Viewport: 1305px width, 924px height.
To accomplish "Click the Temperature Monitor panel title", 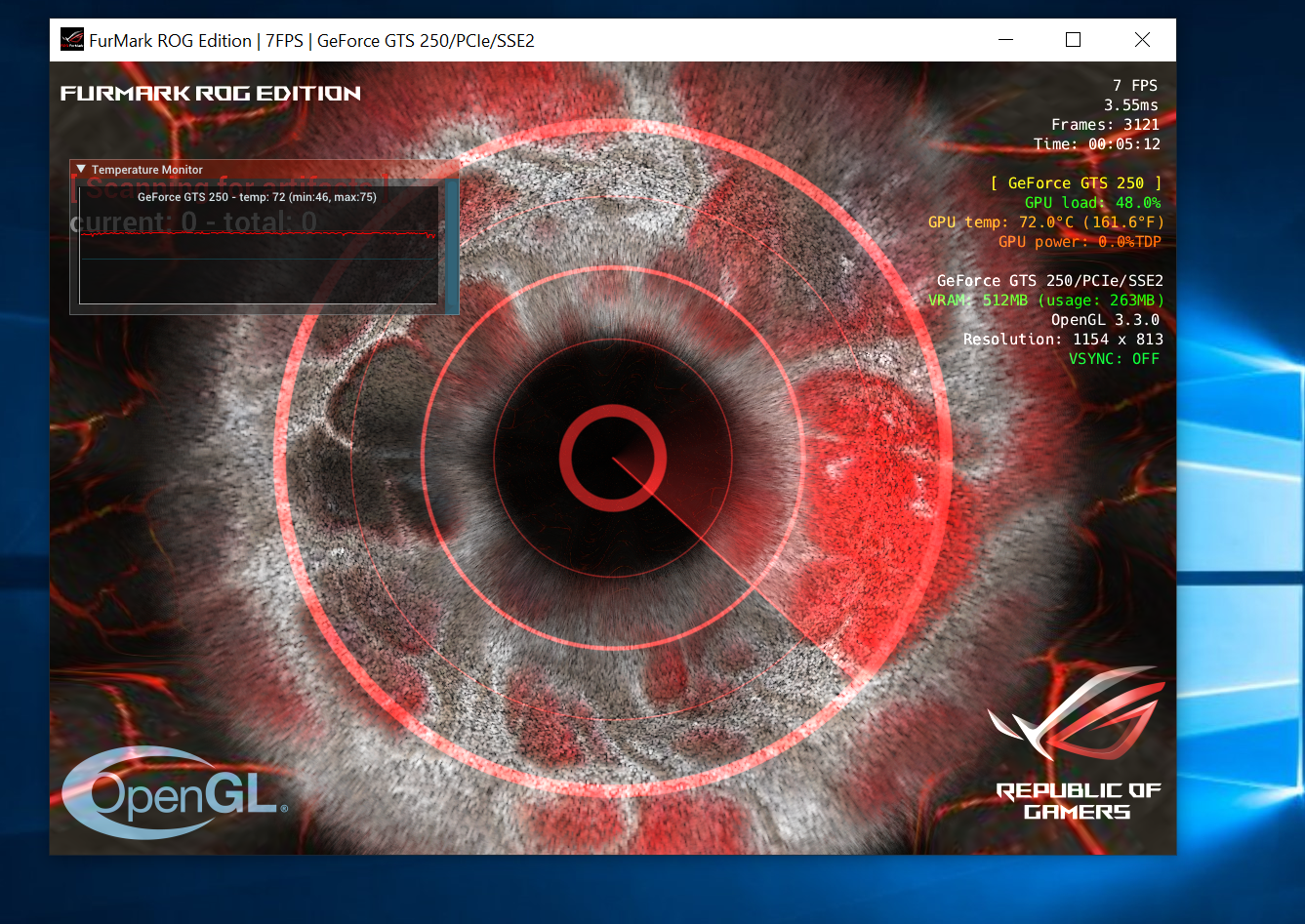I will click(147, 170).
